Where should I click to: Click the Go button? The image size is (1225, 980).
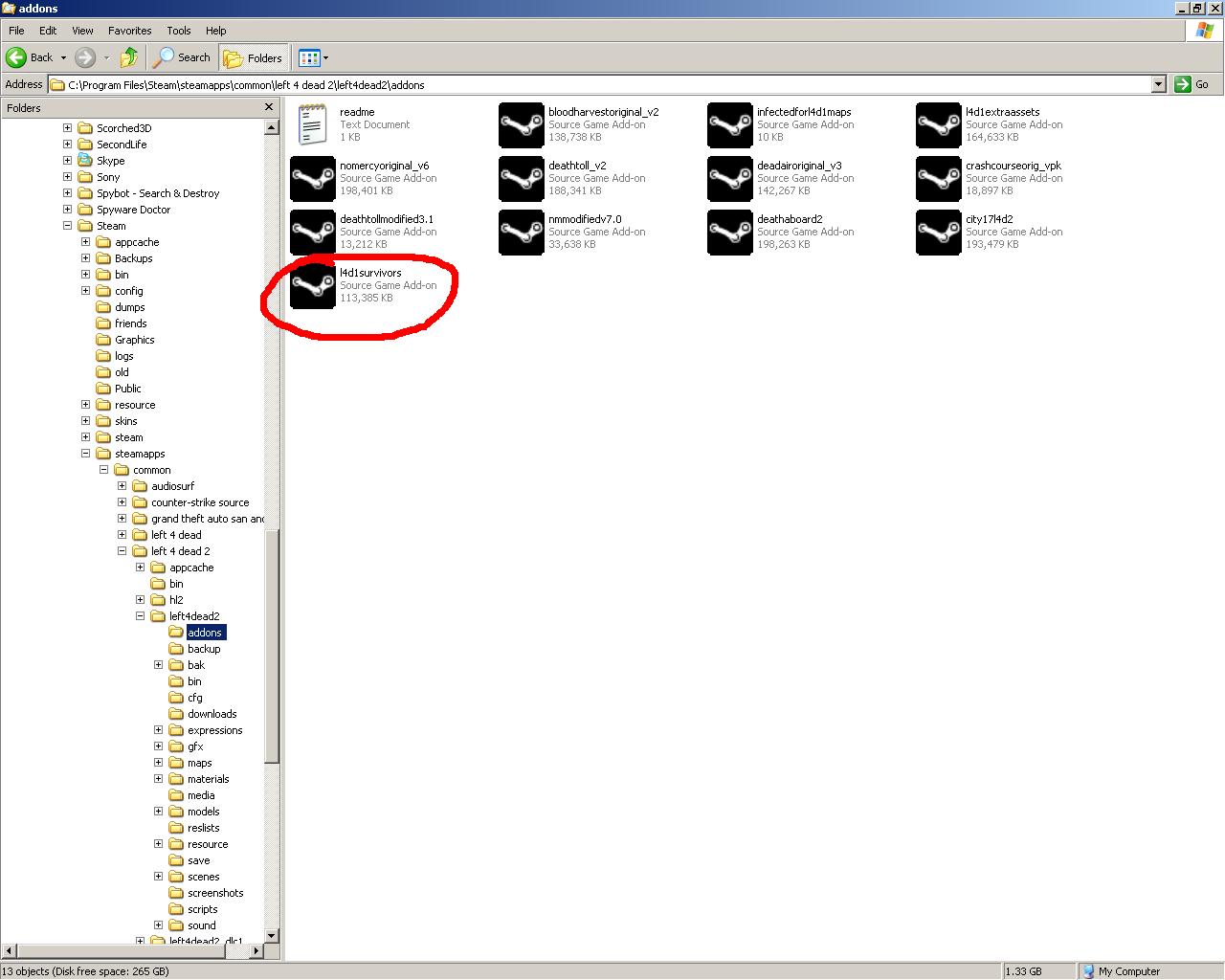[1192, 84]
